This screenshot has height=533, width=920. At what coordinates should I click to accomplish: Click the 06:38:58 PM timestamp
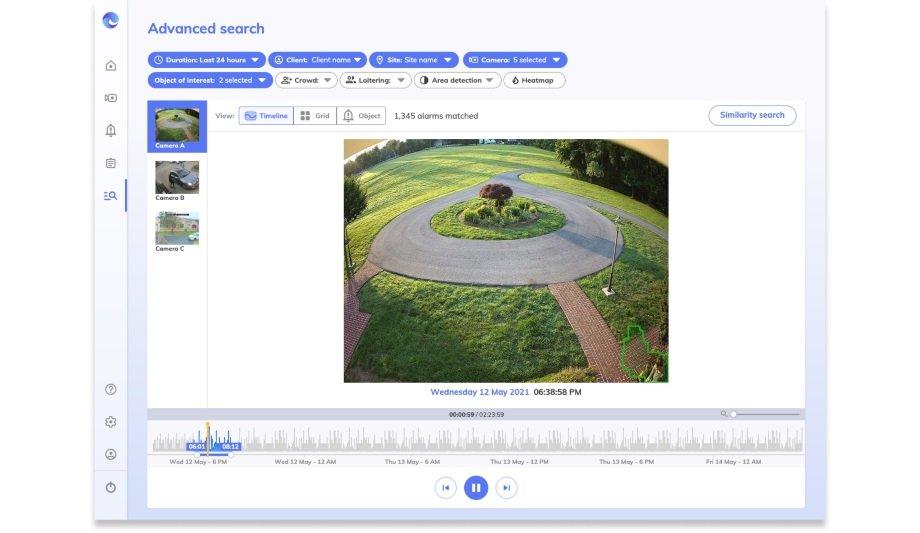(x=557, y=392)
